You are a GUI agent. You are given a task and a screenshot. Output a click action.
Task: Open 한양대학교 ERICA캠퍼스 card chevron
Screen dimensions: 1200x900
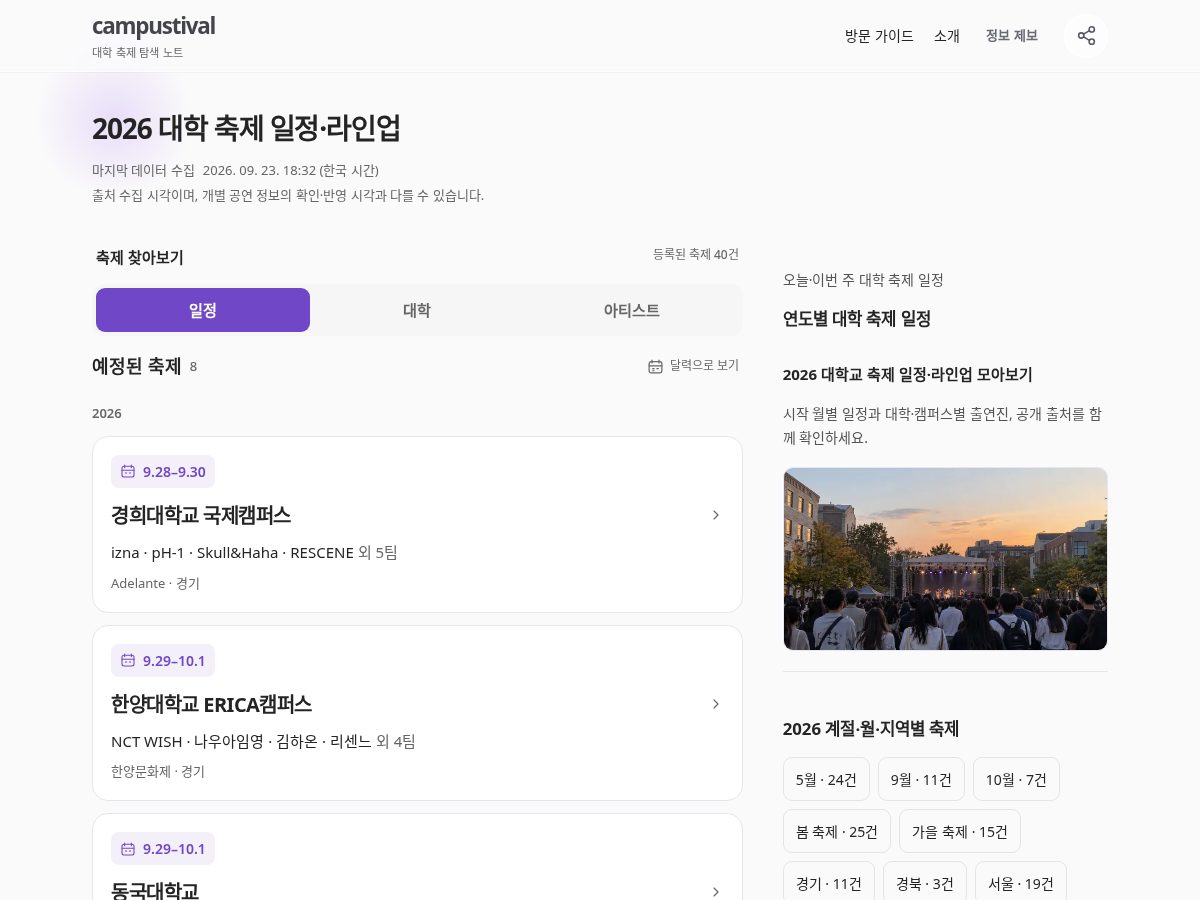[x=716, y=704]
